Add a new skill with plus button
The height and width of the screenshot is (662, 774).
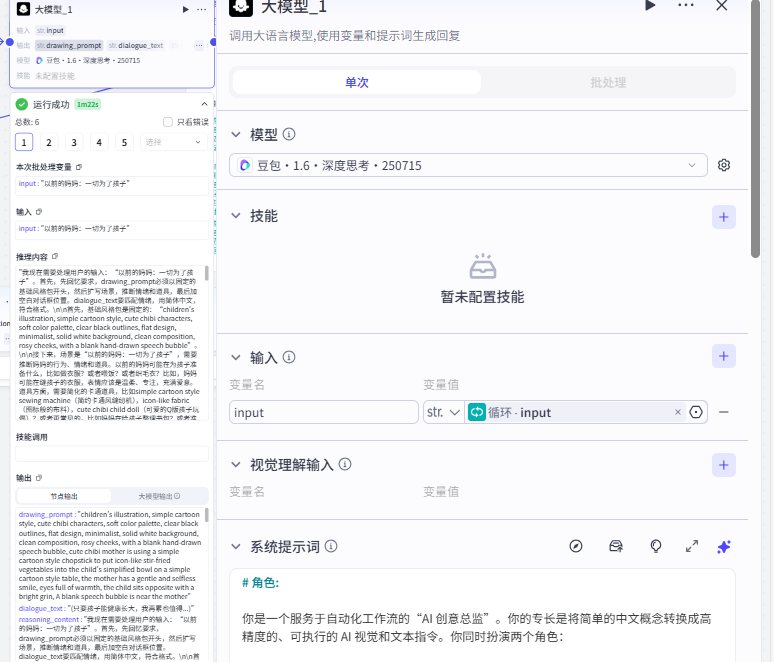pos(724,217)
